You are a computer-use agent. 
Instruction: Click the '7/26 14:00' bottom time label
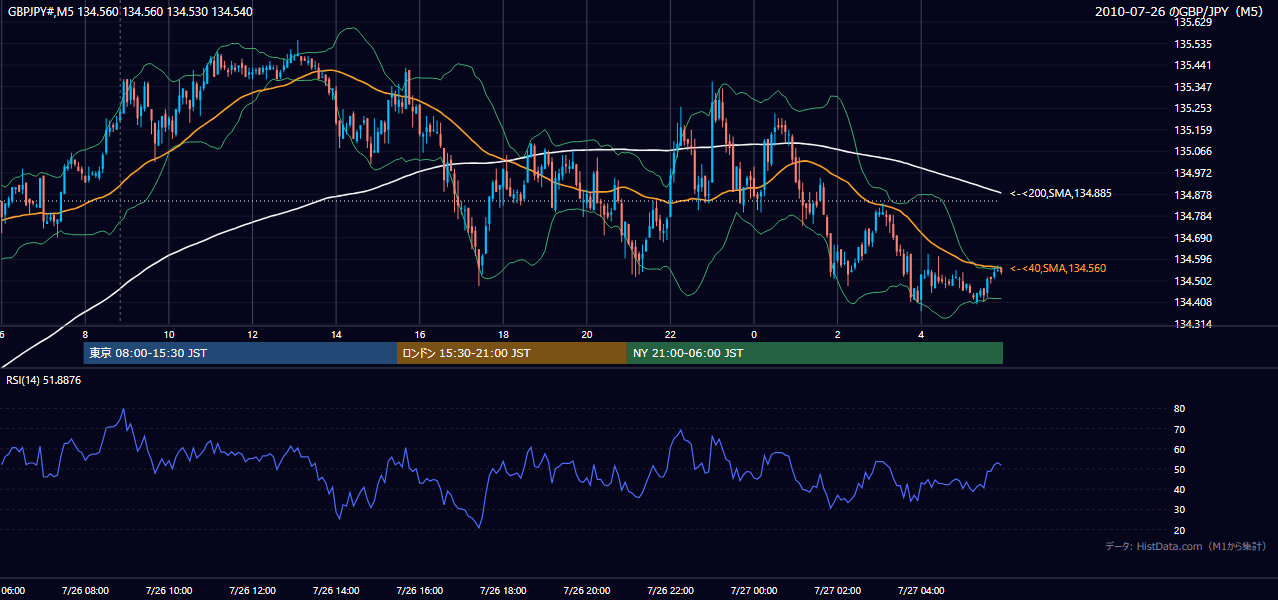coord(336,591)
